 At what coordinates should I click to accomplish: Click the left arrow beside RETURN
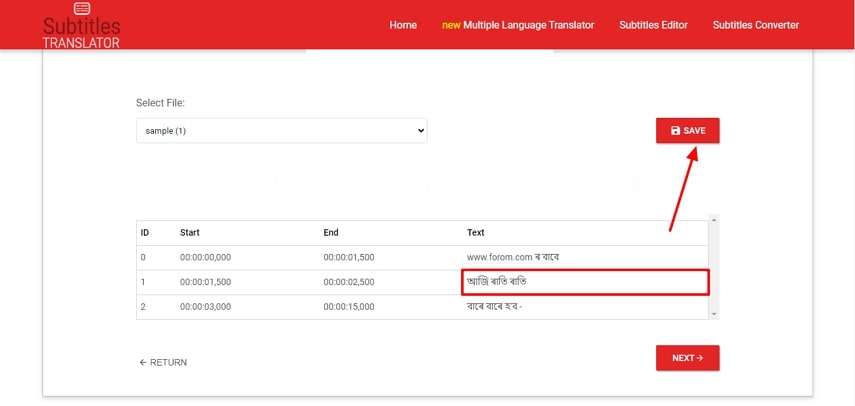(143, 362)
